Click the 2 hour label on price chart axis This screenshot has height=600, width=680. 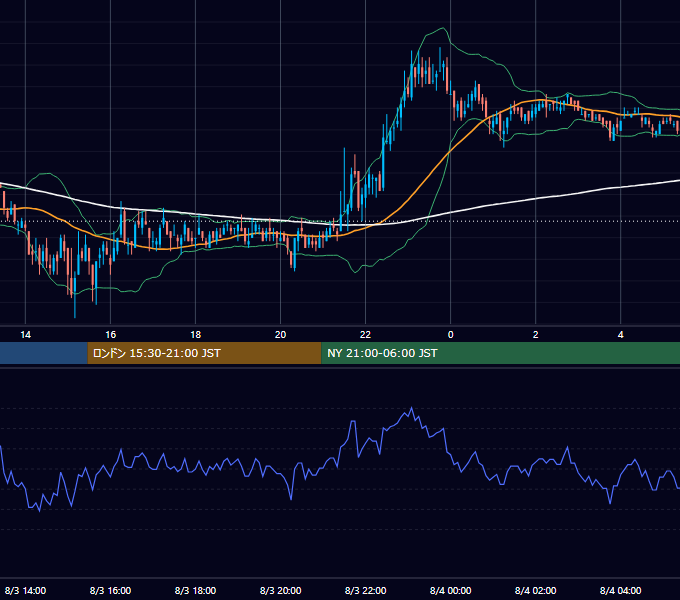[x=536, y=335]
